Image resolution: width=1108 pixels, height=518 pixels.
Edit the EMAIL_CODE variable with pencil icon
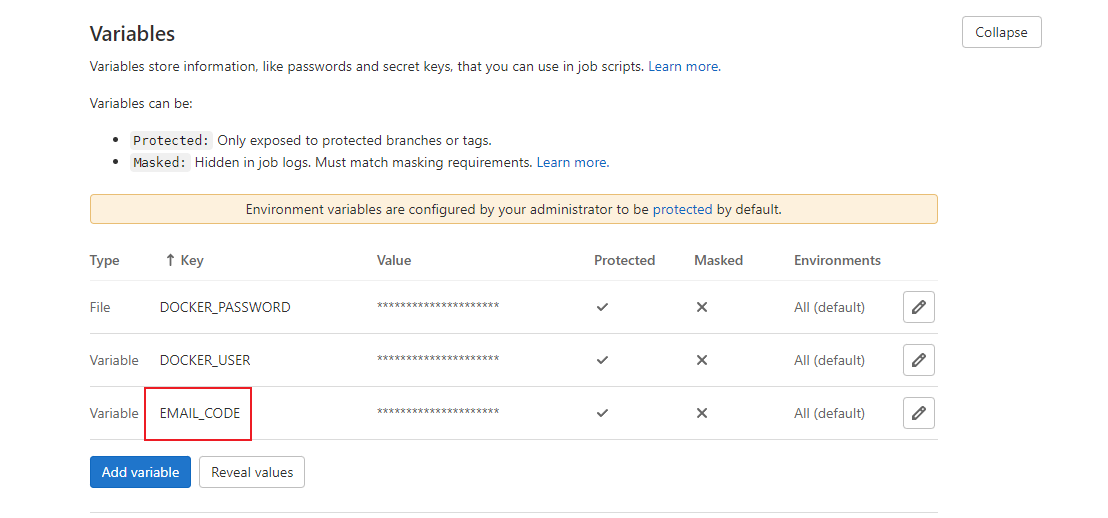point(918,413)
